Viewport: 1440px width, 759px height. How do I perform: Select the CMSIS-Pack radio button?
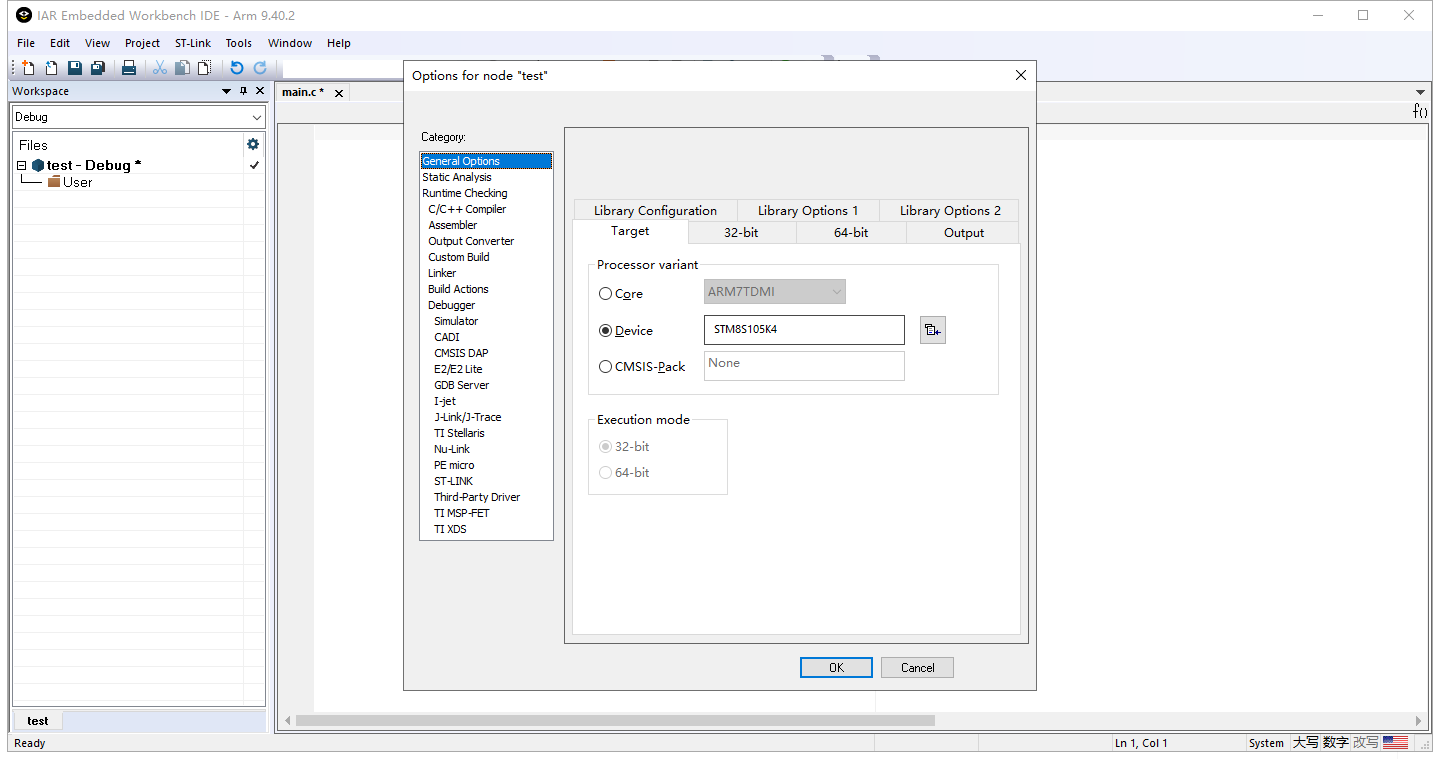605,367
